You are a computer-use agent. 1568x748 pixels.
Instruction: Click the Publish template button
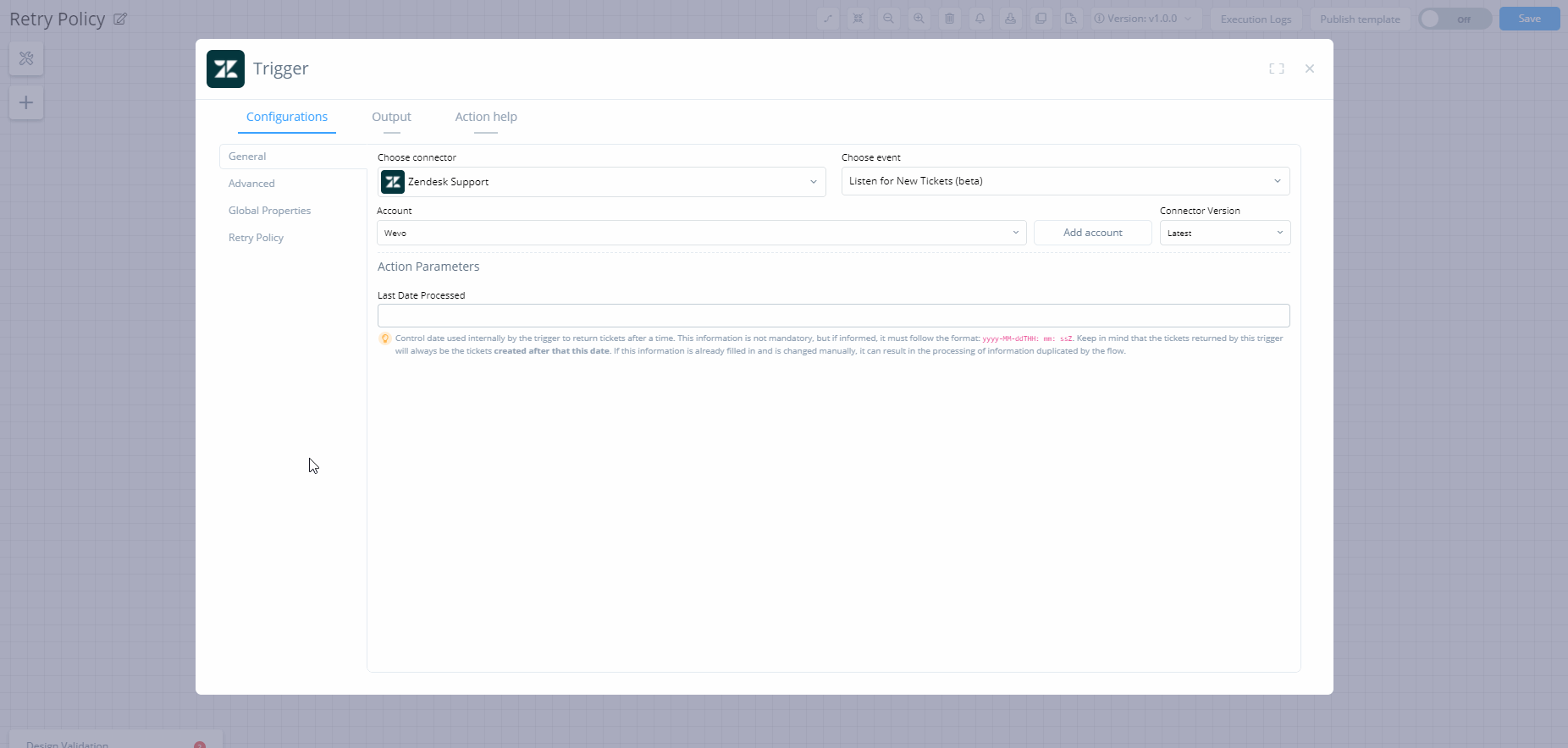1360,19
